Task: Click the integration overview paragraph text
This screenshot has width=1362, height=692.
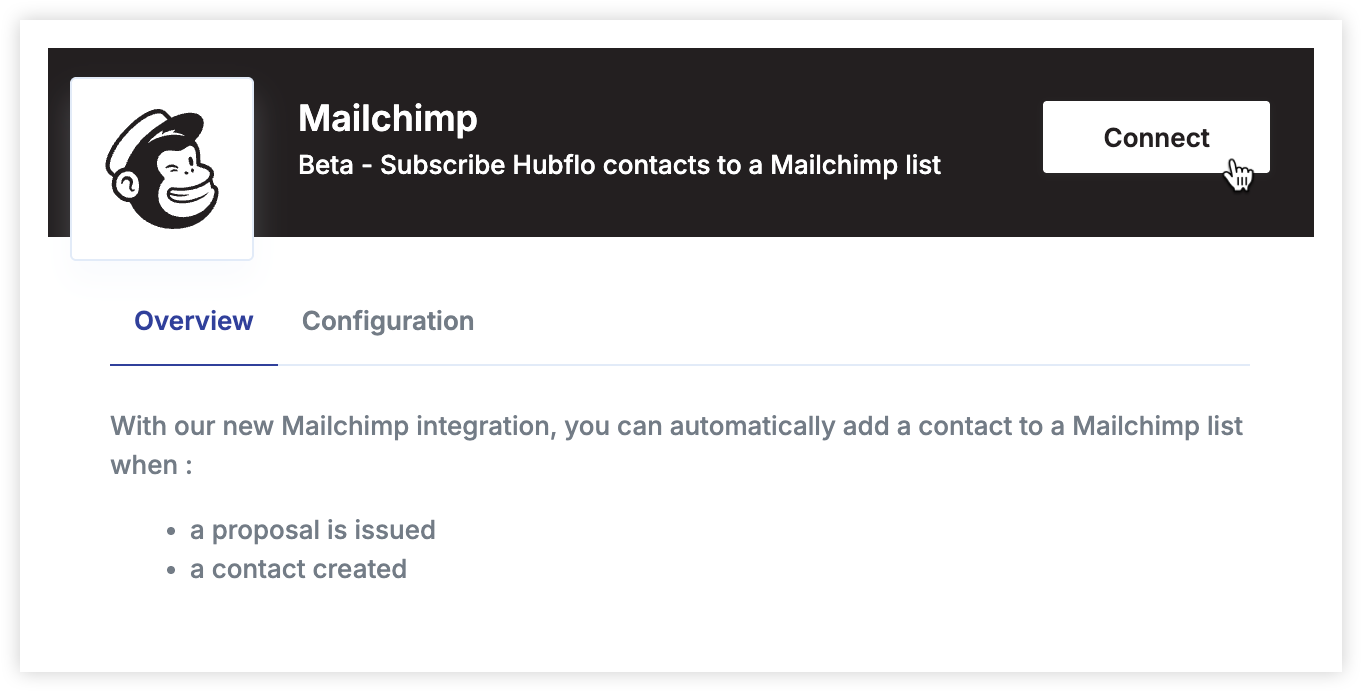Action: click(x=676, y=445)
